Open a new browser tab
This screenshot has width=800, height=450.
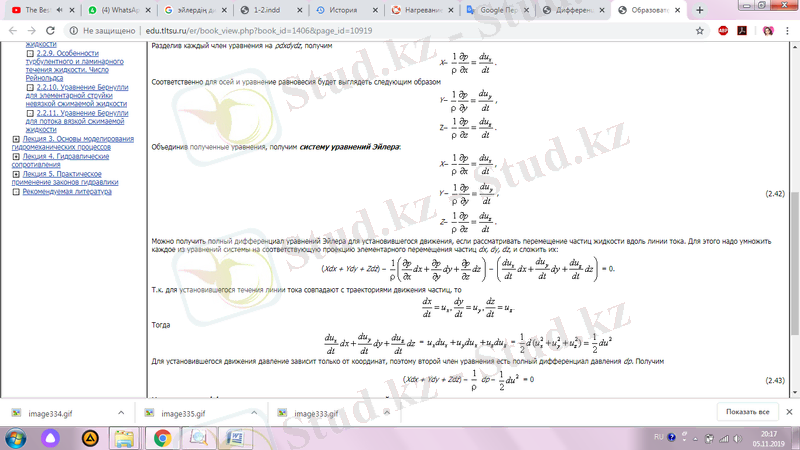click(x=699, y=10)
